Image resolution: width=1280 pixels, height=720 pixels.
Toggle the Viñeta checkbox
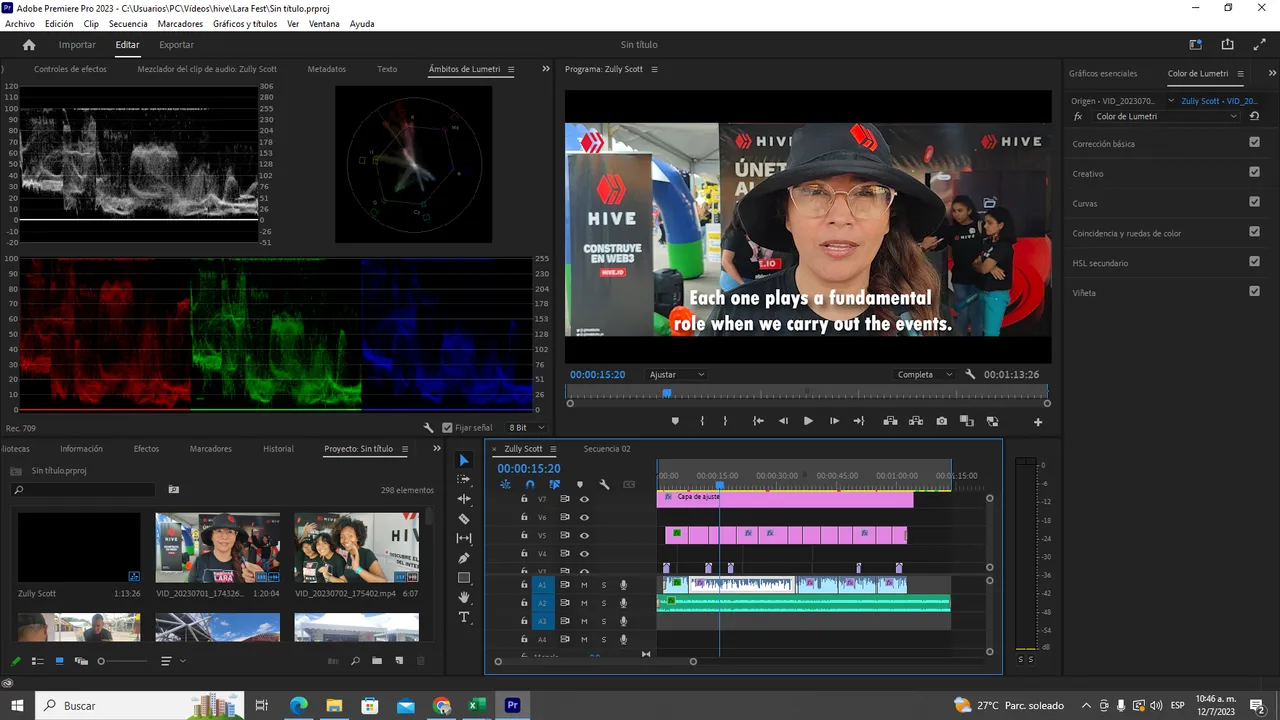(1254, 291)
